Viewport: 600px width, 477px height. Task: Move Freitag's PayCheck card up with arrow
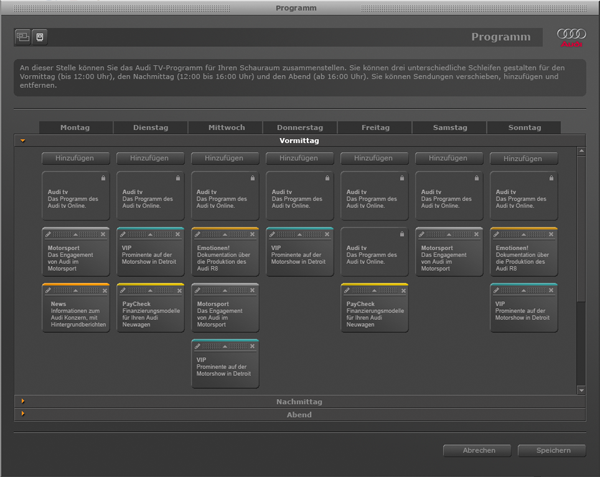tap(374, 290)
